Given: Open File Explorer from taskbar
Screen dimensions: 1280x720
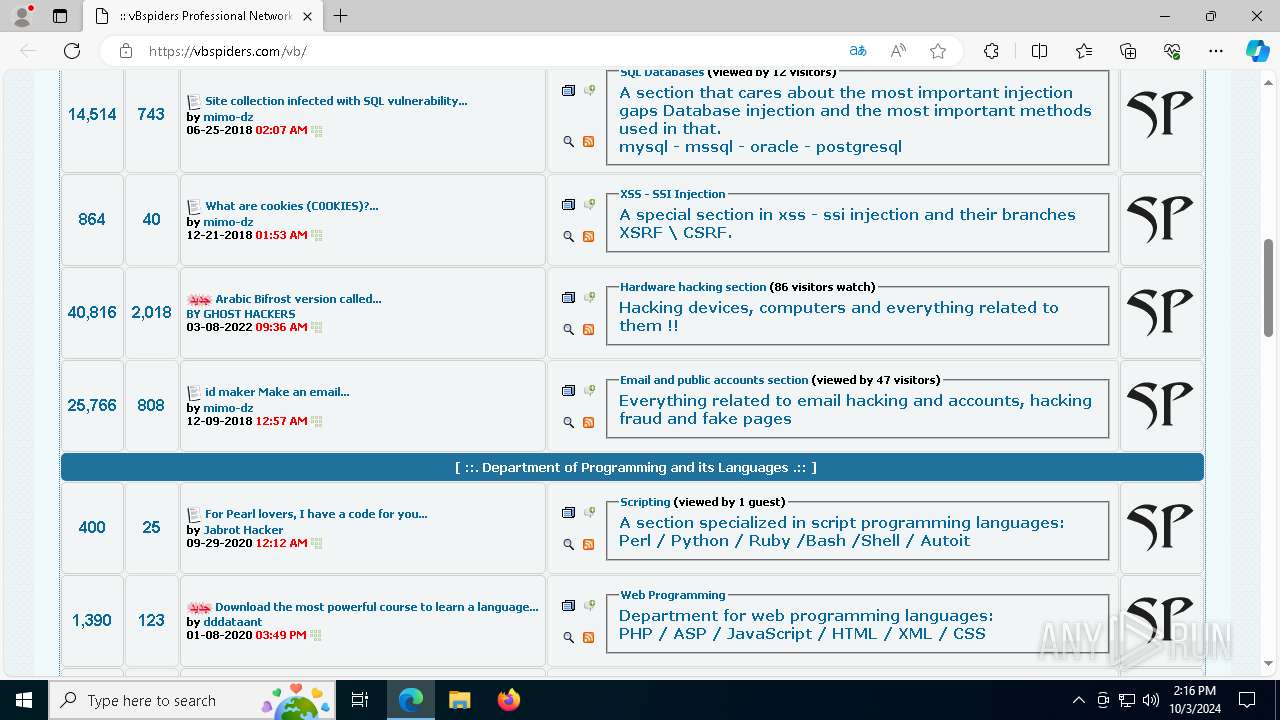Looking at the screenshot, I should pos(459,700).
